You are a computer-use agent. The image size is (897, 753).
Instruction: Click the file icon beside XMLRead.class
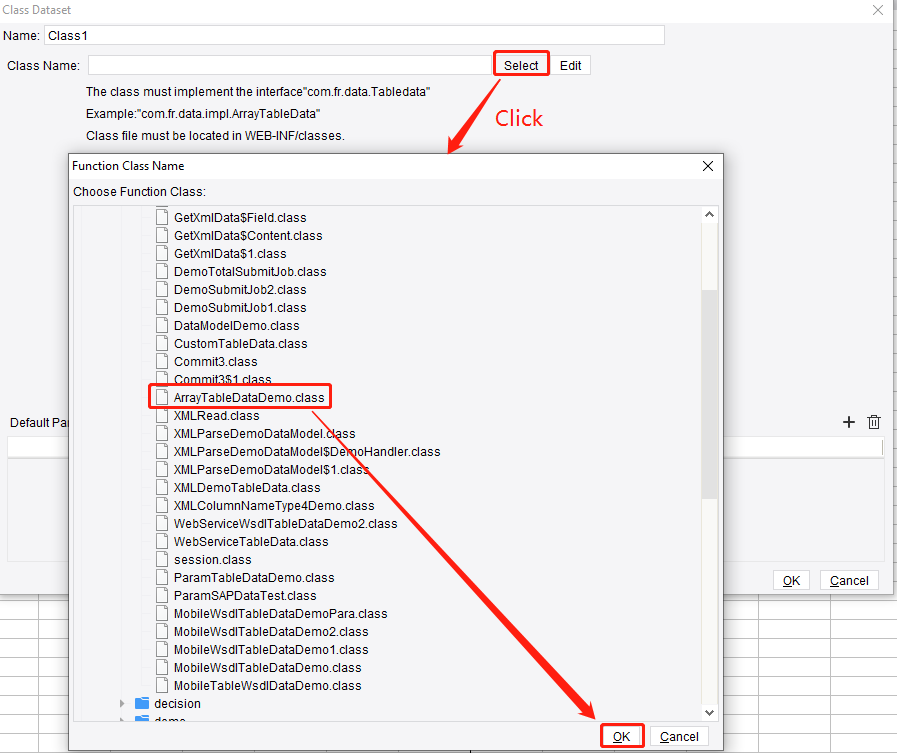pyautogui.click(x=162, y=415)
